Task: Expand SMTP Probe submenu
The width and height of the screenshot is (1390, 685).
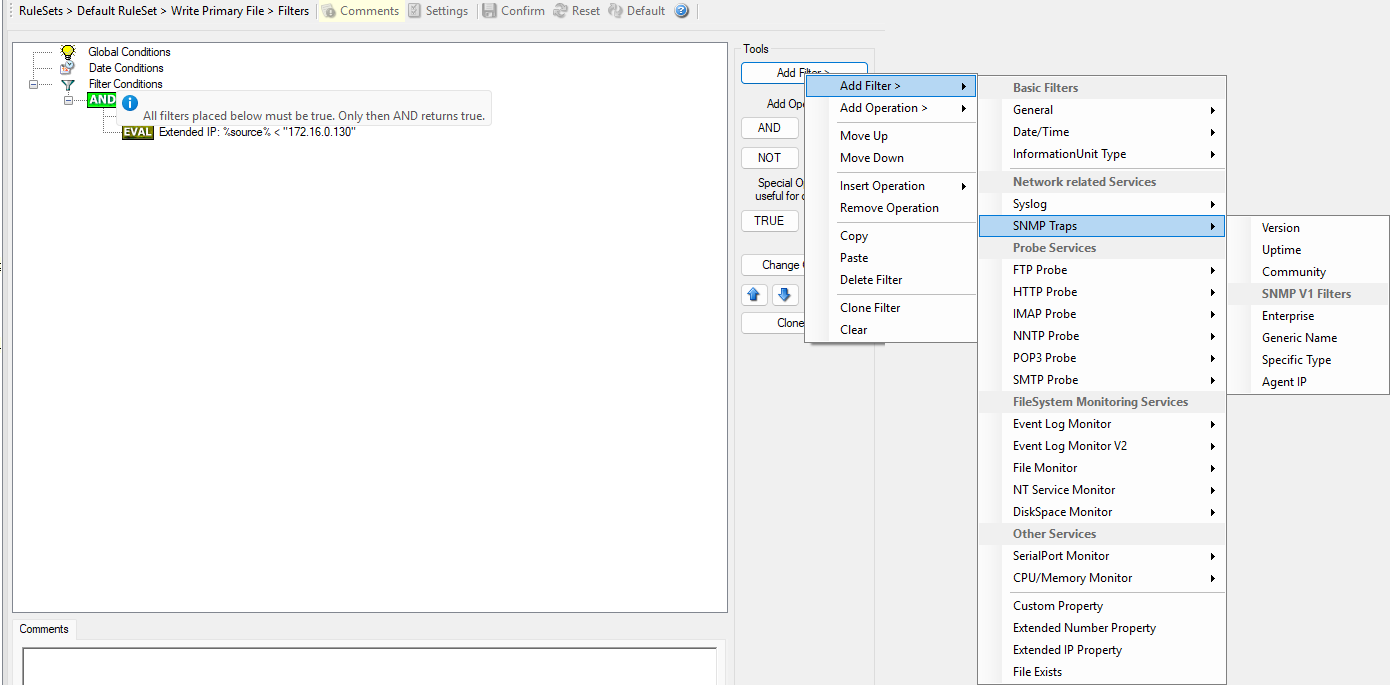Action: tap(1102, 380)
